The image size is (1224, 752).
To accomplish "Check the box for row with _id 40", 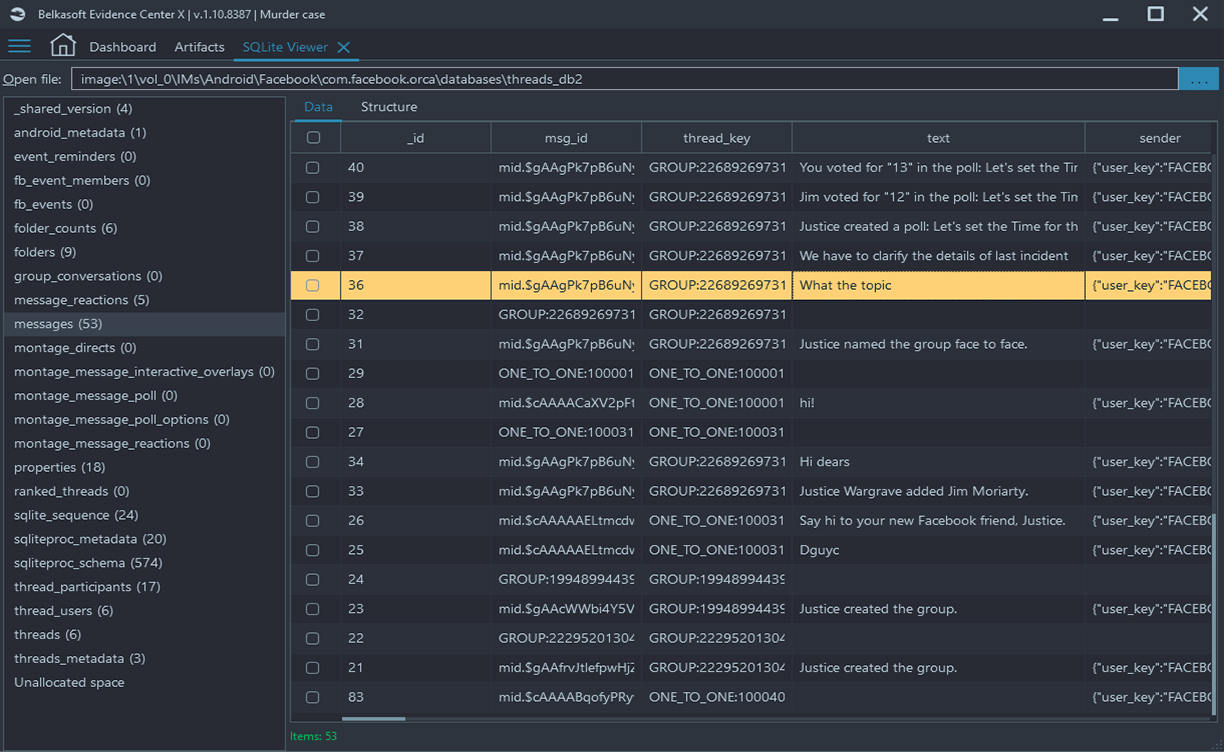I will click(313, 168).
